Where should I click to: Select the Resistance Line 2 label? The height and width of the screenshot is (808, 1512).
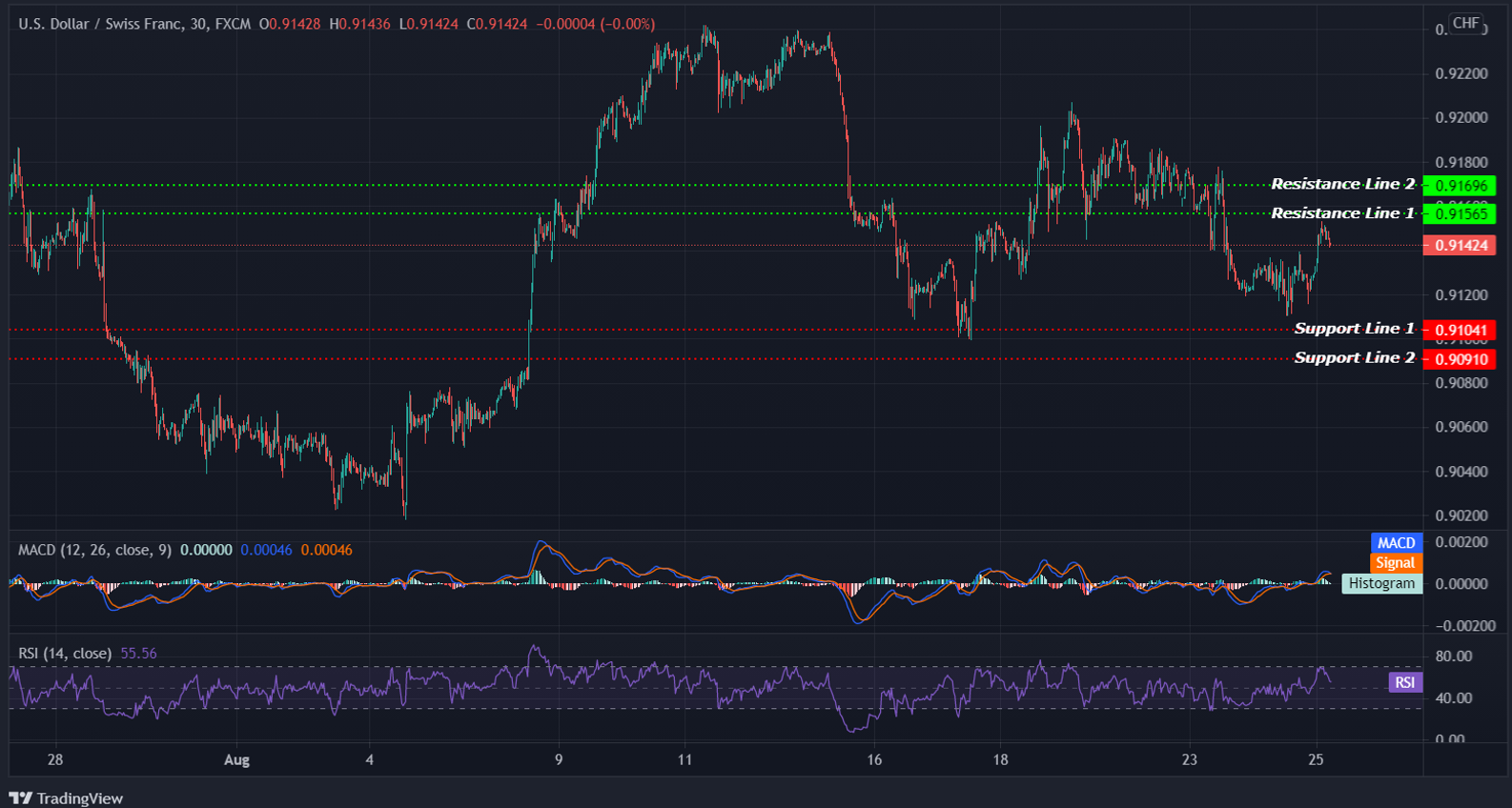pyautogui.click(x=1342, y=184)
